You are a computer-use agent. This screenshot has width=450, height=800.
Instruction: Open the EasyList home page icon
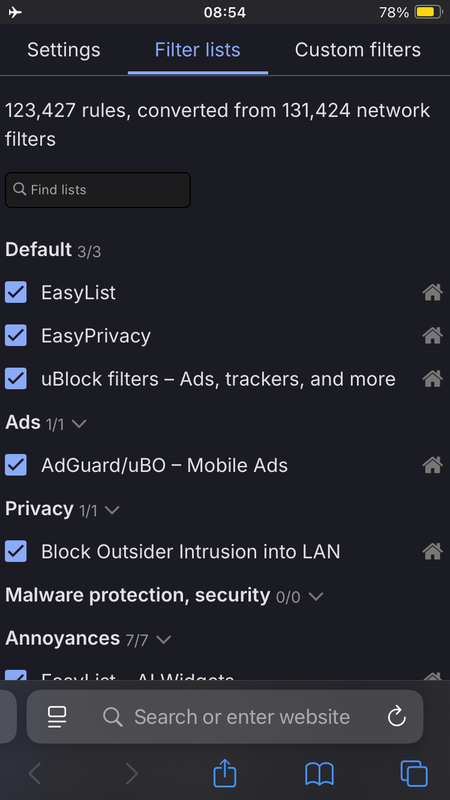click(432, 293)
